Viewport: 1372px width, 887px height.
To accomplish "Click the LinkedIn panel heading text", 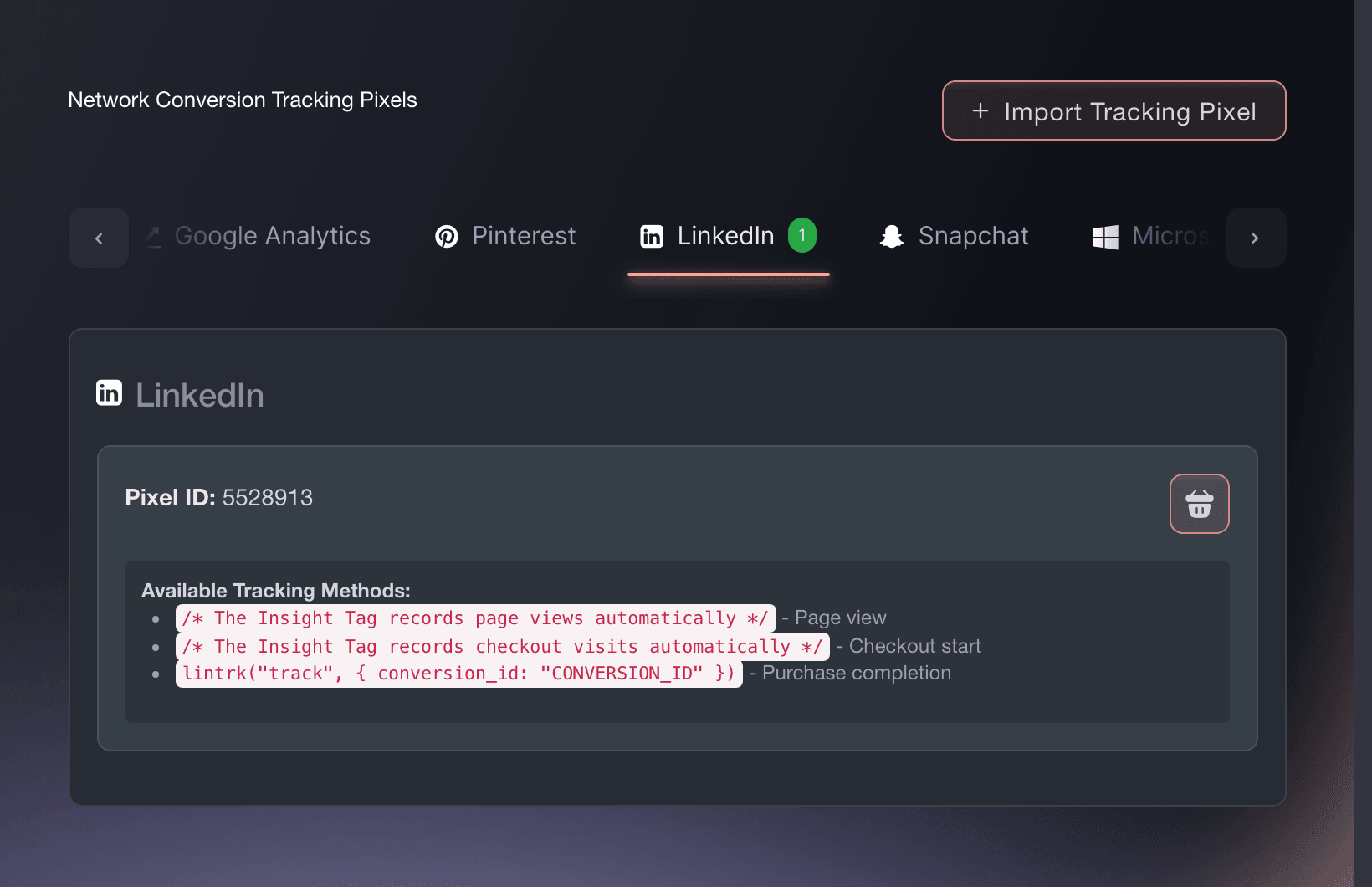I will click(200, 395).
